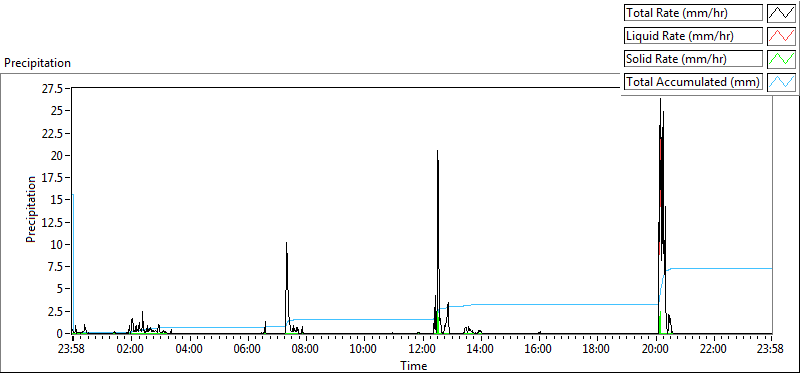This screenshot has width=800, height=373.
Task: Click the 08:00 time axis label
Action: [306, 350]
